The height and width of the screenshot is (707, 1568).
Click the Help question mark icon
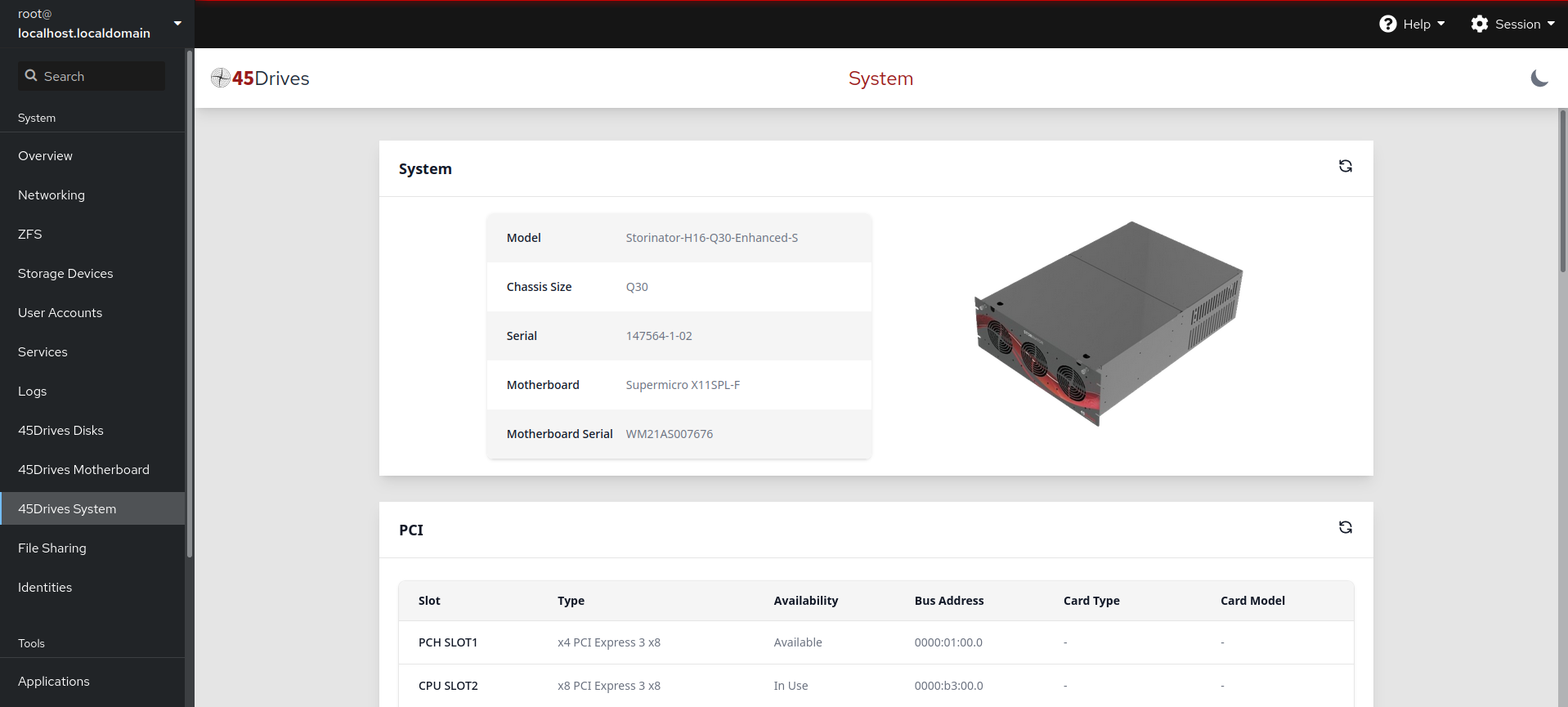click(x=1387, y=25)
